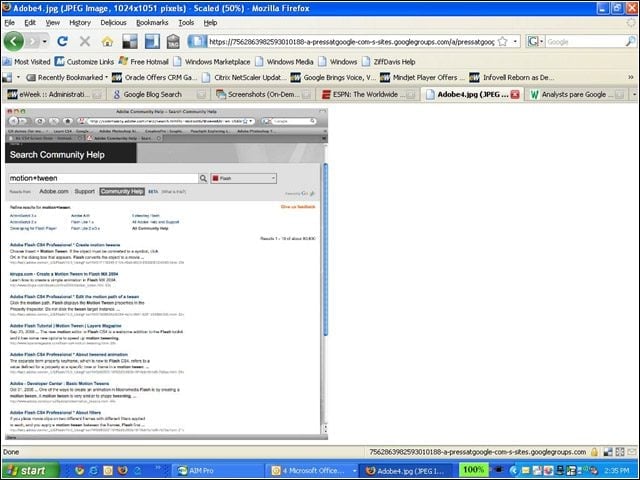The width and height of the screenshot is (640, 480).
Task: Expand the Recently Bookmarked folder
Action: 67,77
